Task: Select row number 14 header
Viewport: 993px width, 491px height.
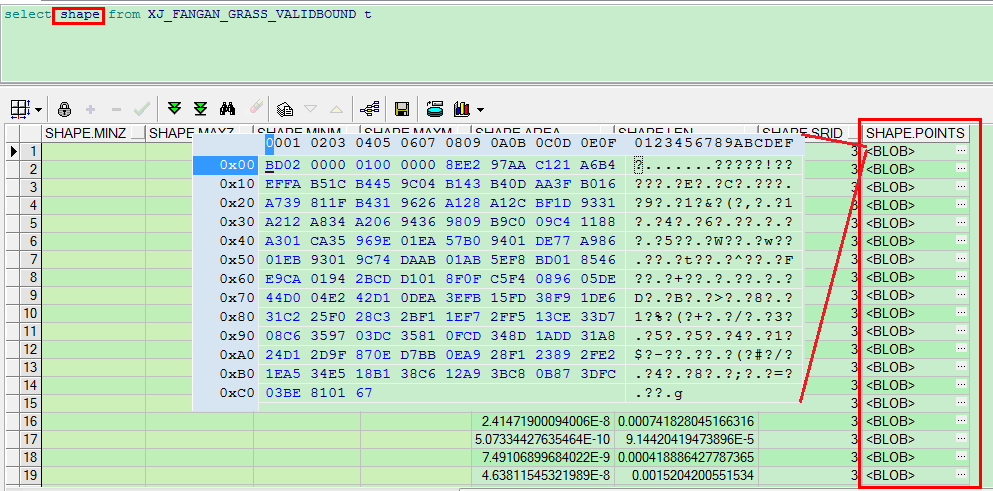Action: [x=31, y=385]
